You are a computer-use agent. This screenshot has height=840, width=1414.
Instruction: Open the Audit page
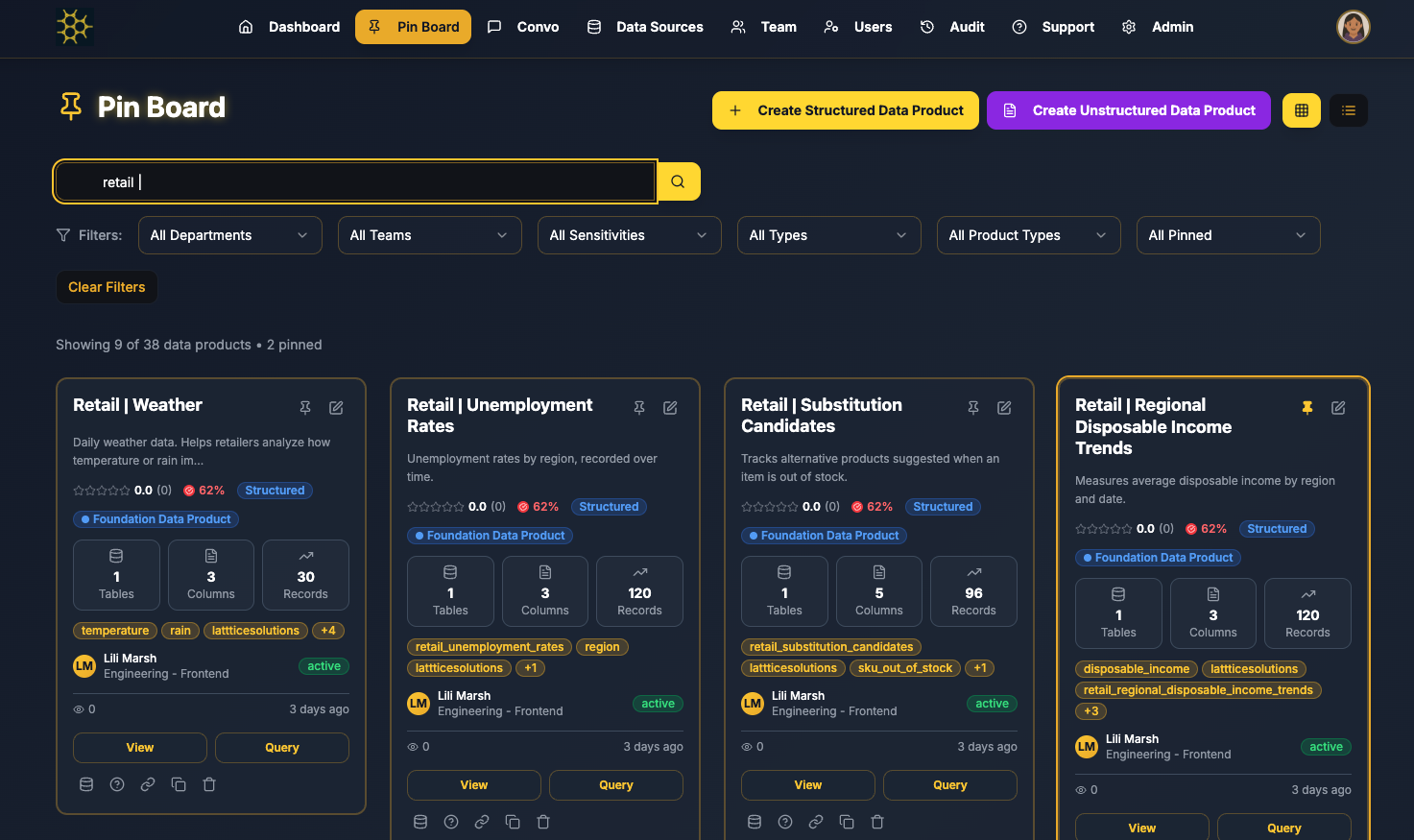(952, 27)
